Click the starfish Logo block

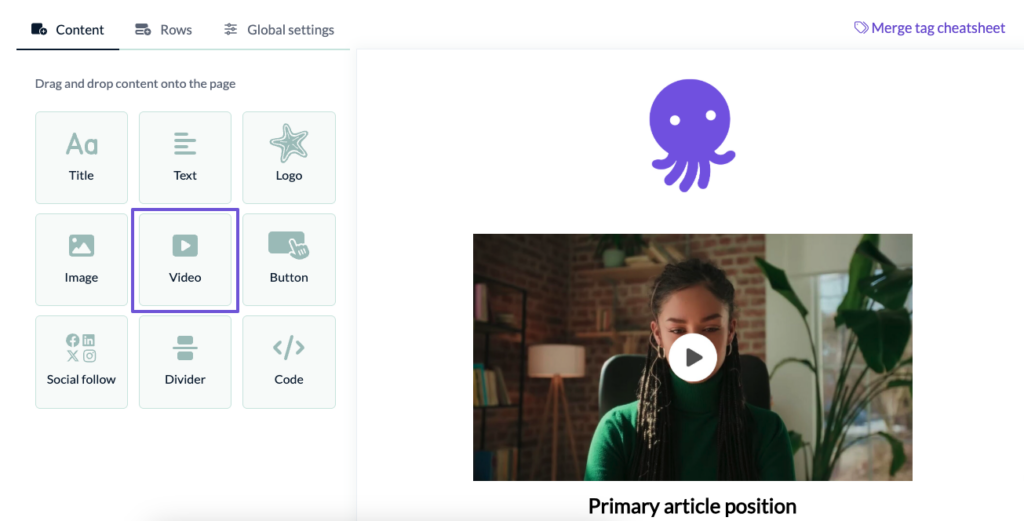pyautogui.click(x=289, y=158)
